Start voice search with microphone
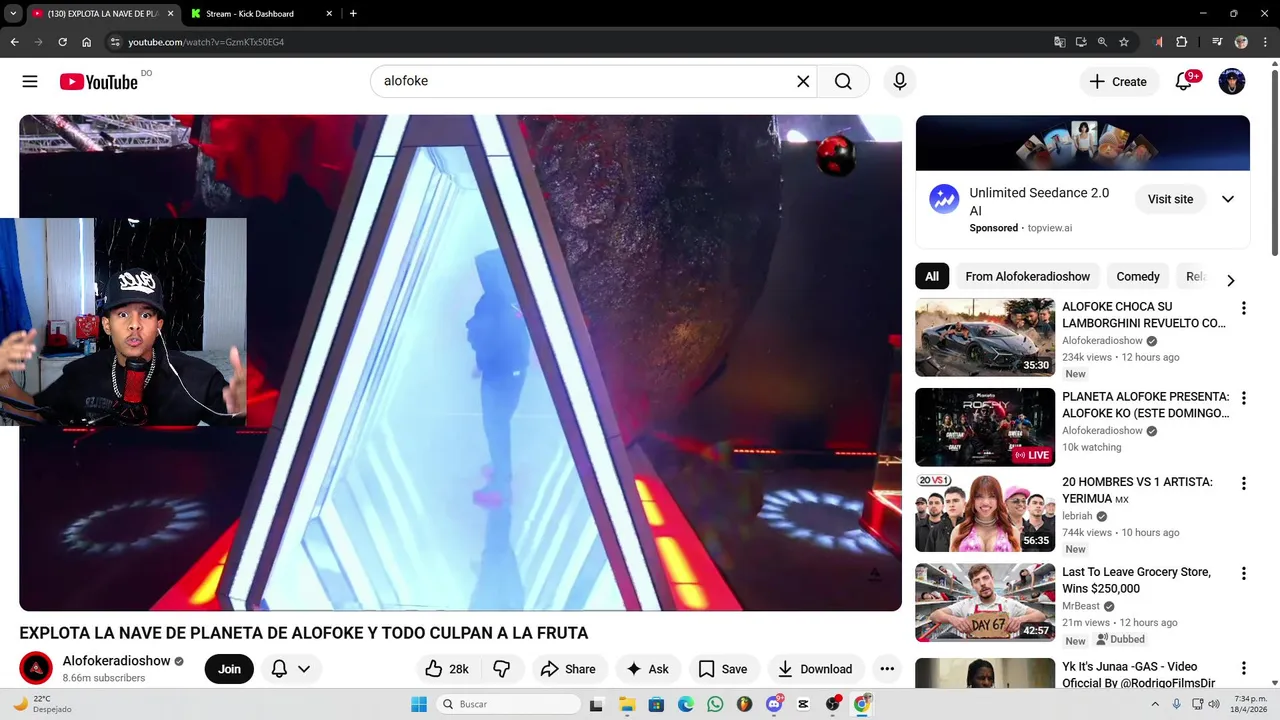Image resolution: width=1280 pixels, height=720 pixels. pyautogui.click(x=900, y=82)
